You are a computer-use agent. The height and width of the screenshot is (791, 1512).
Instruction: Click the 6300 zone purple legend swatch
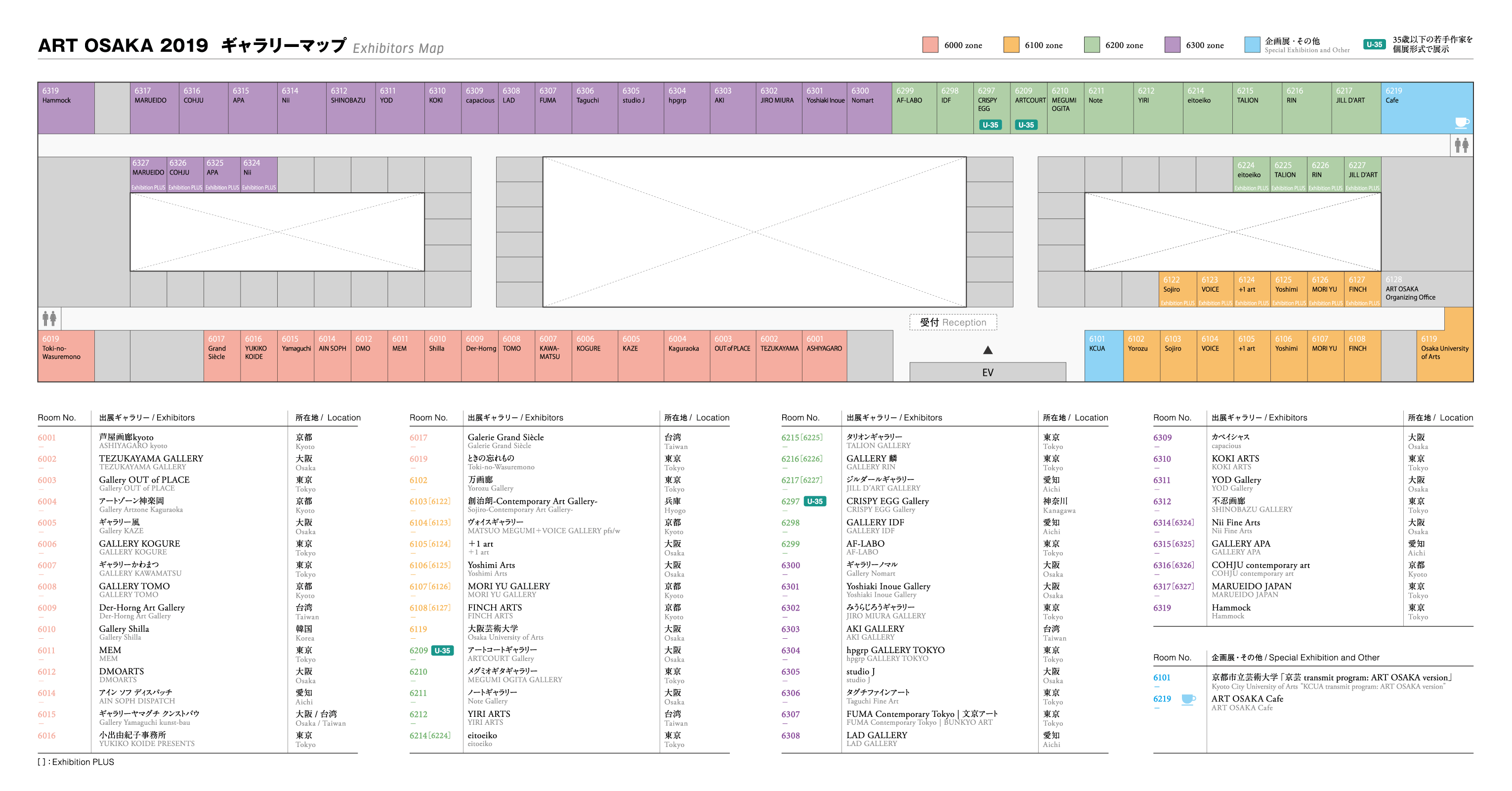(1172, 44)
